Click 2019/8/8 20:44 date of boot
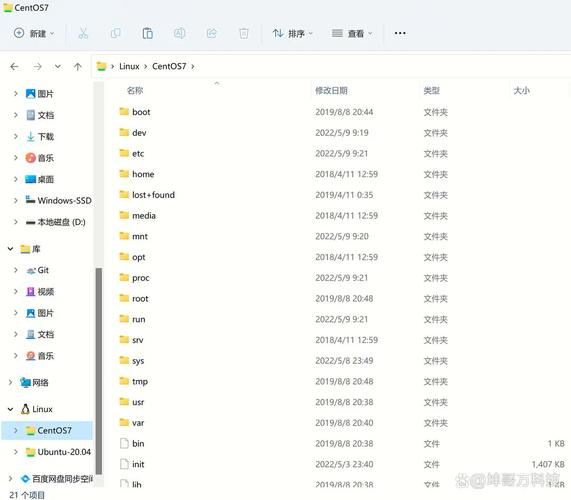 pyautogui.click(x=344, y=112)
